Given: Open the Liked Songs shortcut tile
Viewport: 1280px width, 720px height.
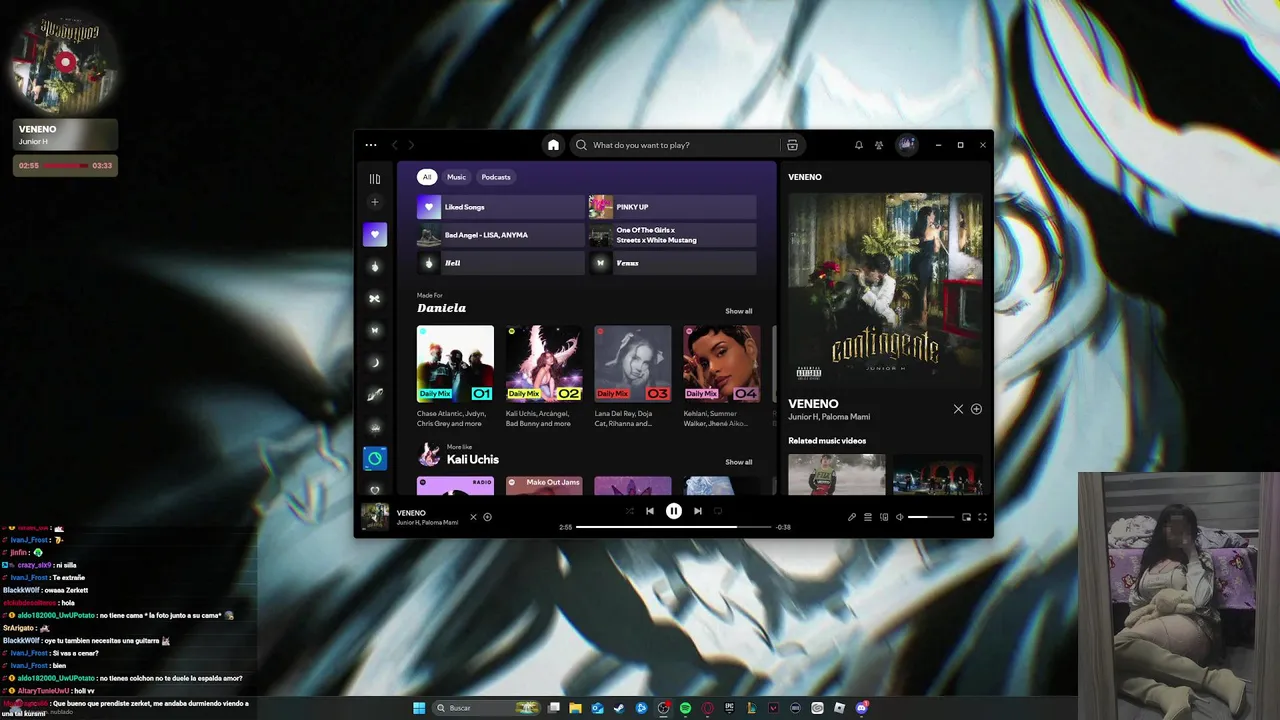Looking at the screenshot, I should 501,207.
